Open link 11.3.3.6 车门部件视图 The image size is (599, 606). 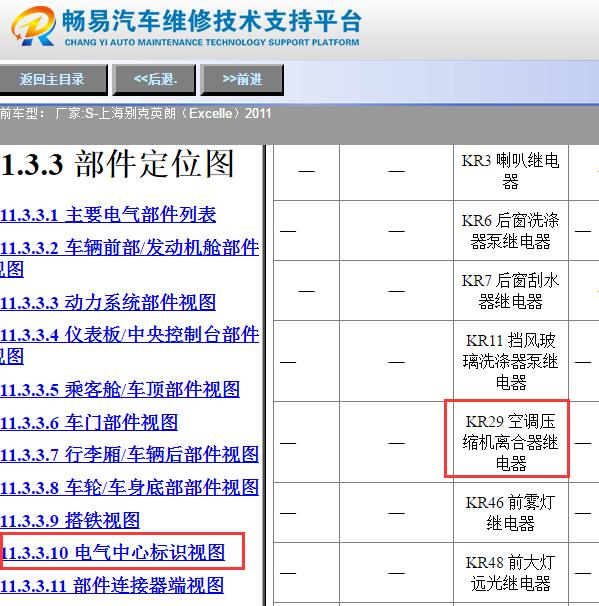[x=89, y=422]
